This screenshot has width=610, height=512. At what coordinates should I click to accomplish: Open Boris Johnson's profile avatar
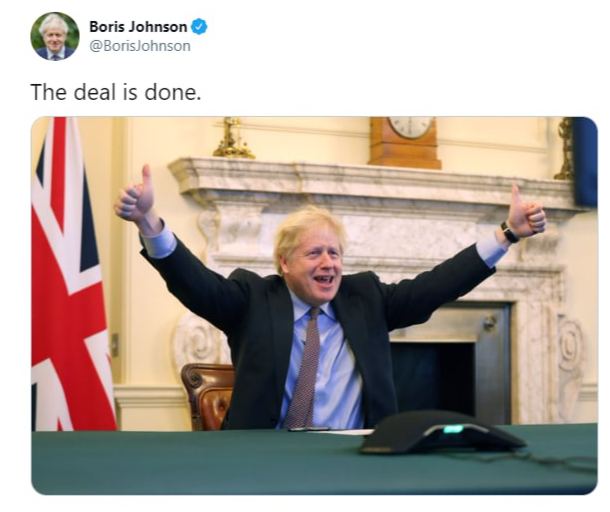point(55,36)
